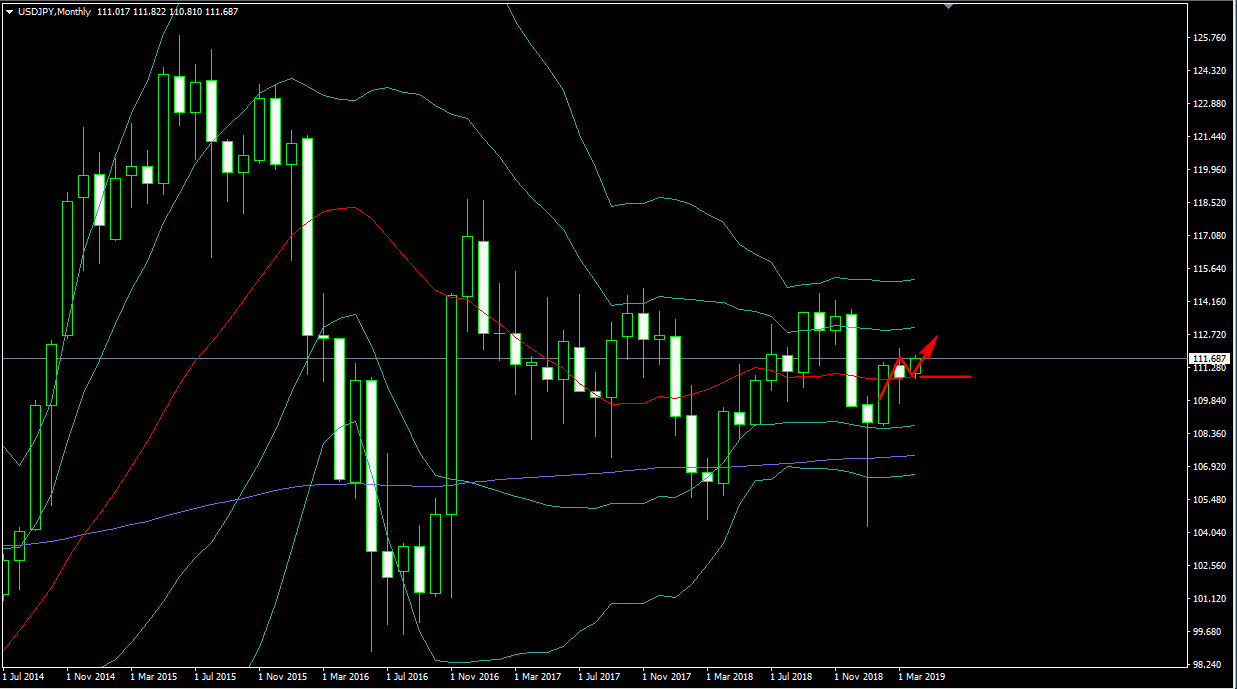Screen dimensions: 1237x689
Task: Click the 121.440 price axis label
Action: [x=1209, y=137]
